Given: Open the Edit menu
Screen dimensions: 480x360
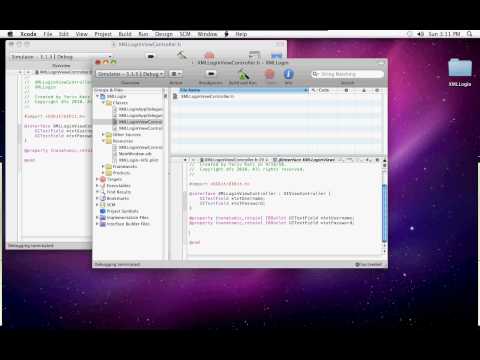Looking at the screenshot, I should click(64, 34).
